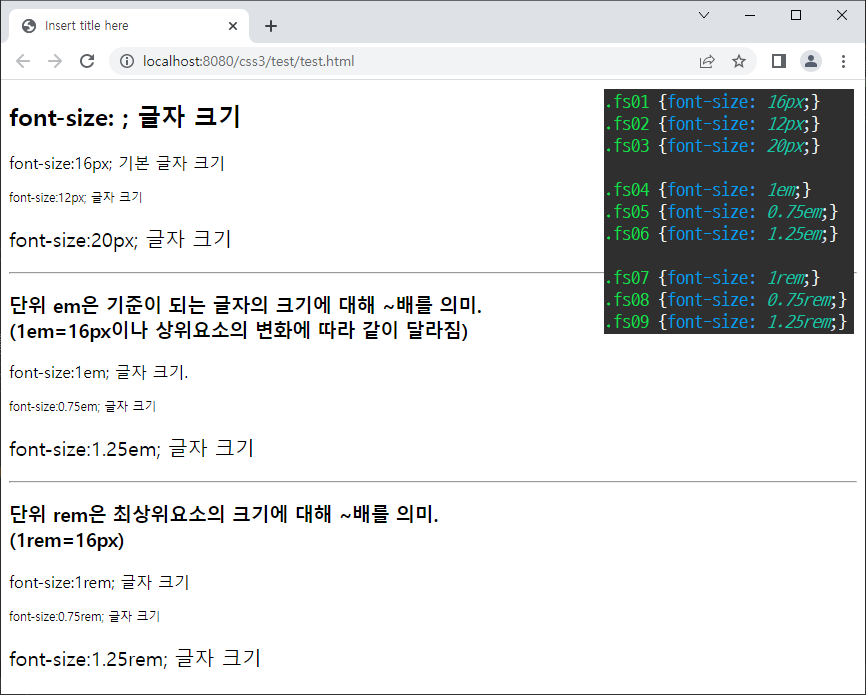Click text 'font-size:0.75em; 글자 크기'
This screenshot has width=866, height=695.
click(x=82, y=407)
